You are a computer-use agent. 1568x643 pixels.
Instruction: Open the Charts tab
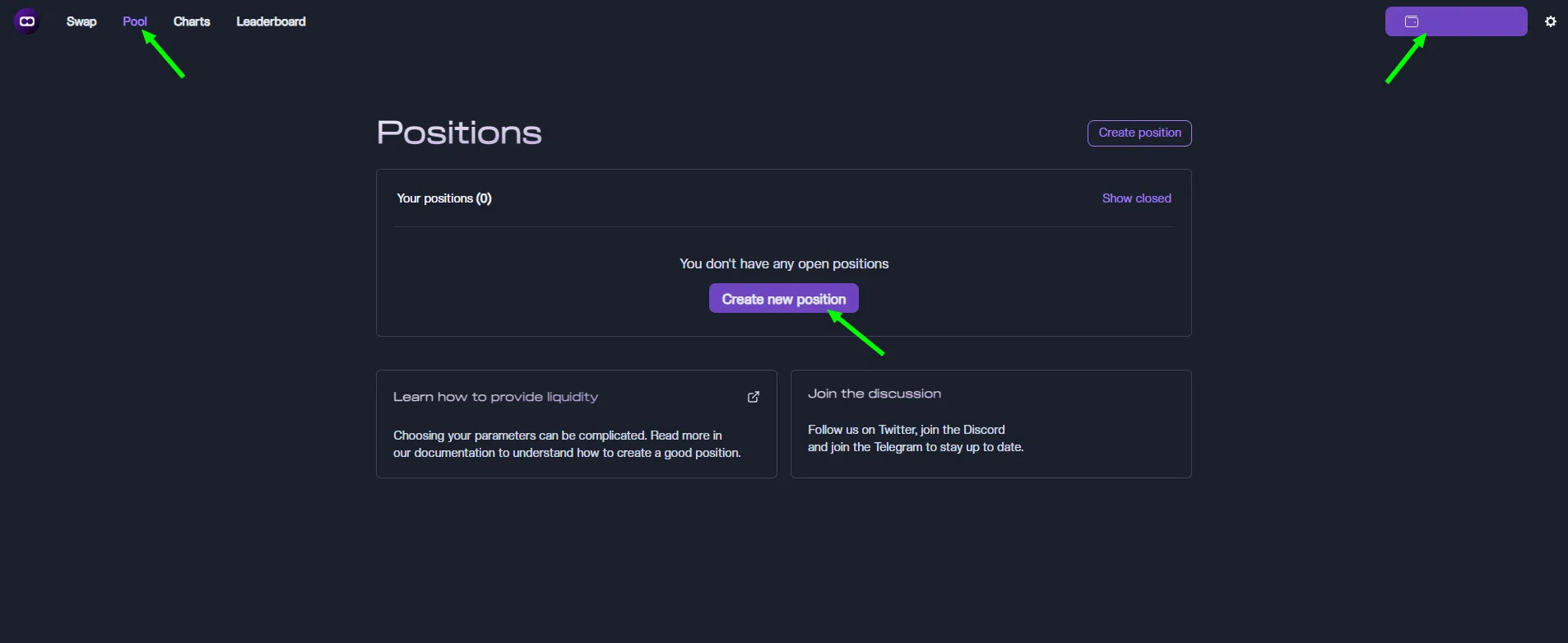click(x=192, y=21)
